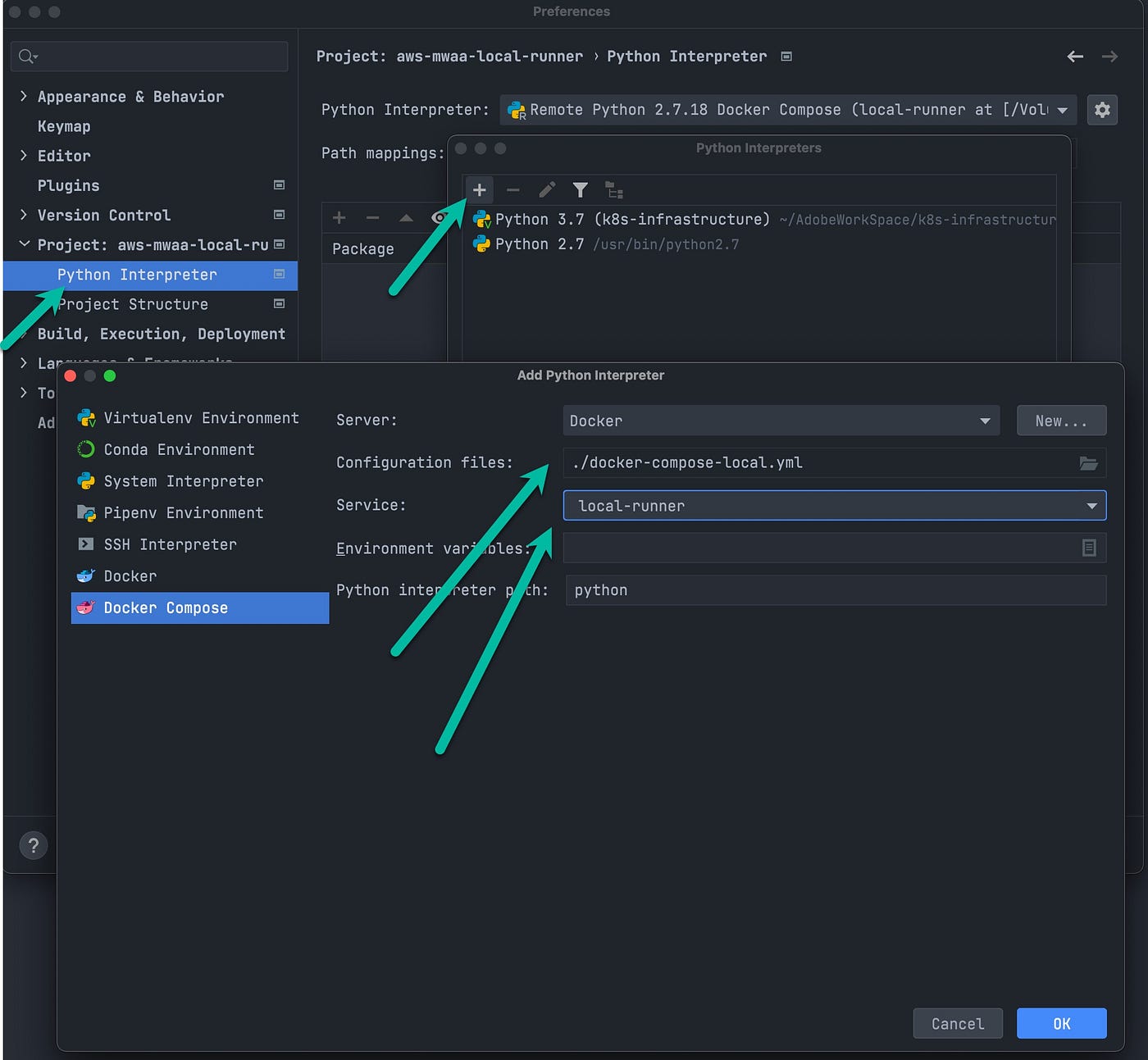Click the project-level icon beside Python Interpreter breadcrumb
Image resolution: width=1148 pixels, height=1060 pixels.
pos(786,57)
